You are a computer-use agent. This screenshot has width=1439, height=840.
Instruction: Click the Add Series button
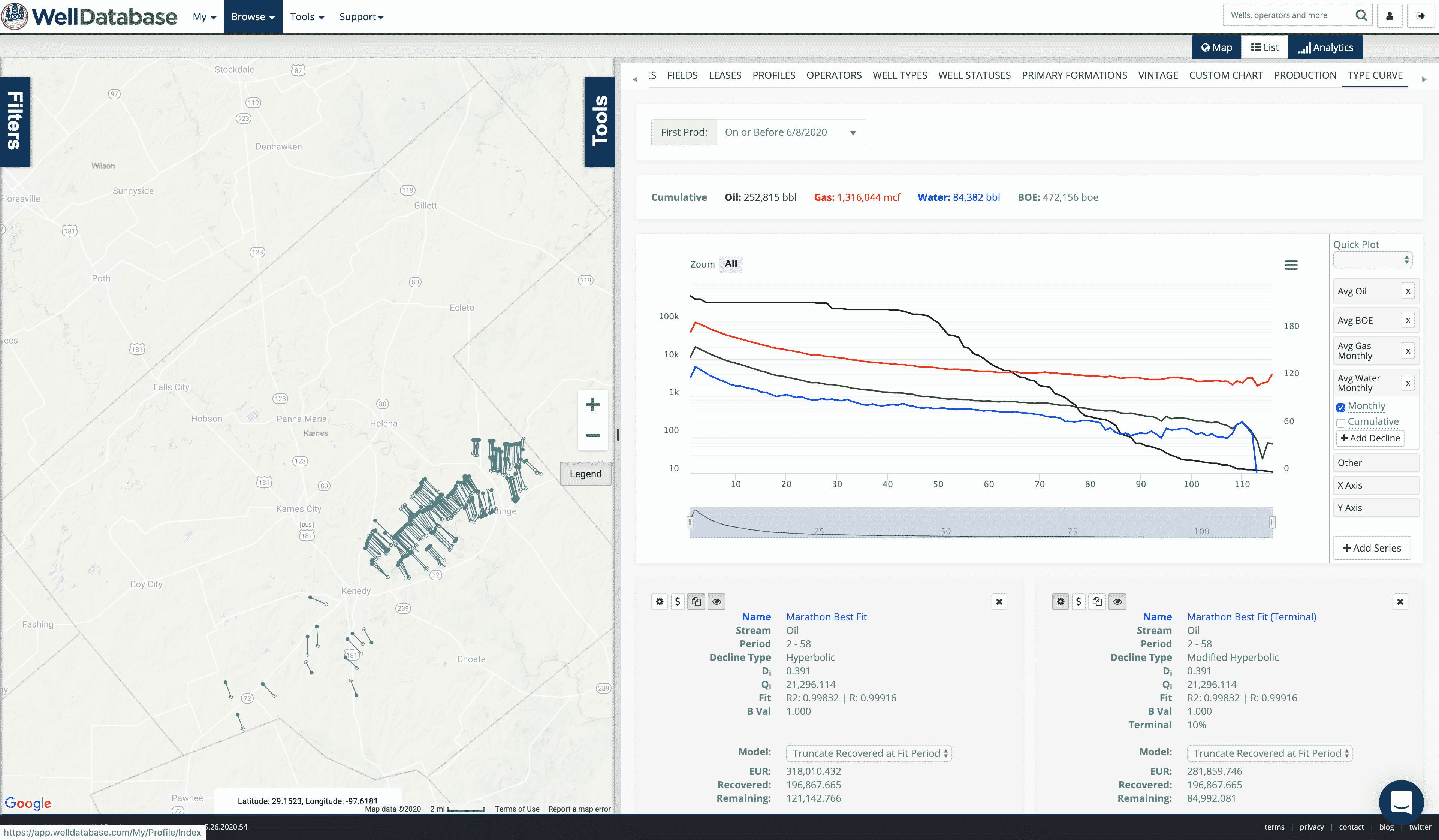point(1372,548)
